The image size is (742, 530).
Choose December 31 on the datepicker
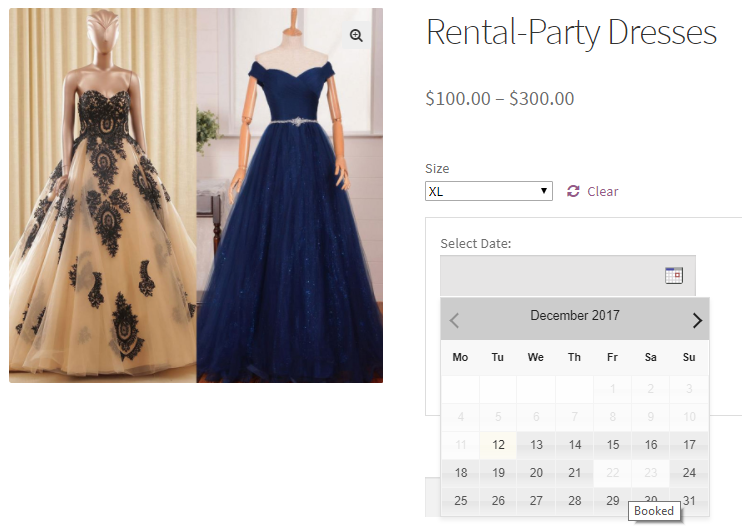689,501
